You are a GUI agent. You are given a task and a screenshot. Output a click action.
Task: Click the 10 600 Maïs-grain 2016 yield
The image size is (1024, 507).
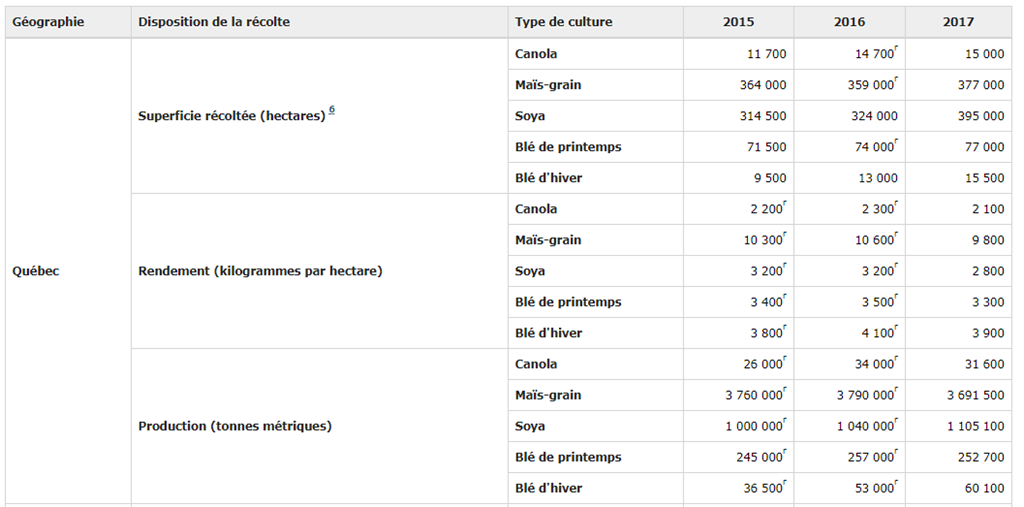click(868, 240)
